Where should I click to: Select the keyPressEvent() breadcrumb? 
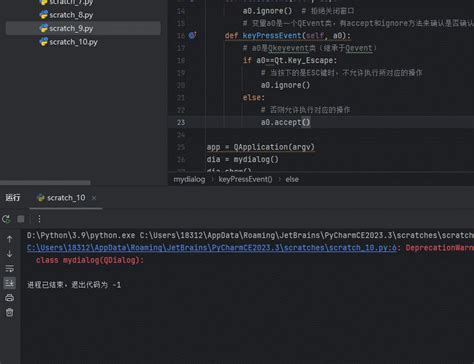[245, 179]
